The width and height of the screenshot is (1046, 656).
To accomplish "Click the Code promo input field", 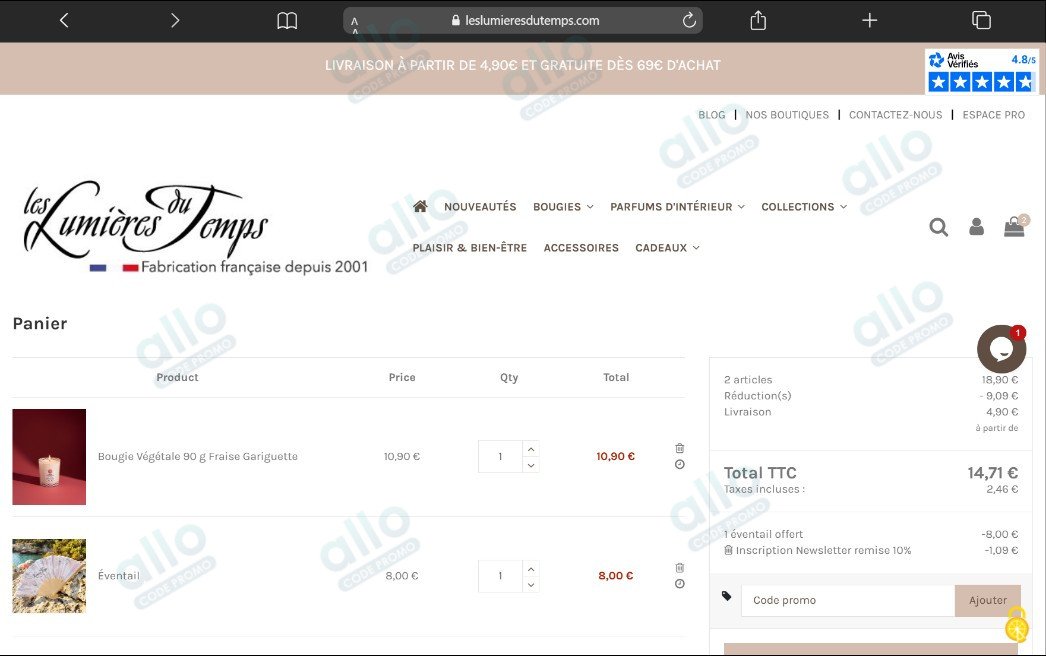I will point(848,600).
